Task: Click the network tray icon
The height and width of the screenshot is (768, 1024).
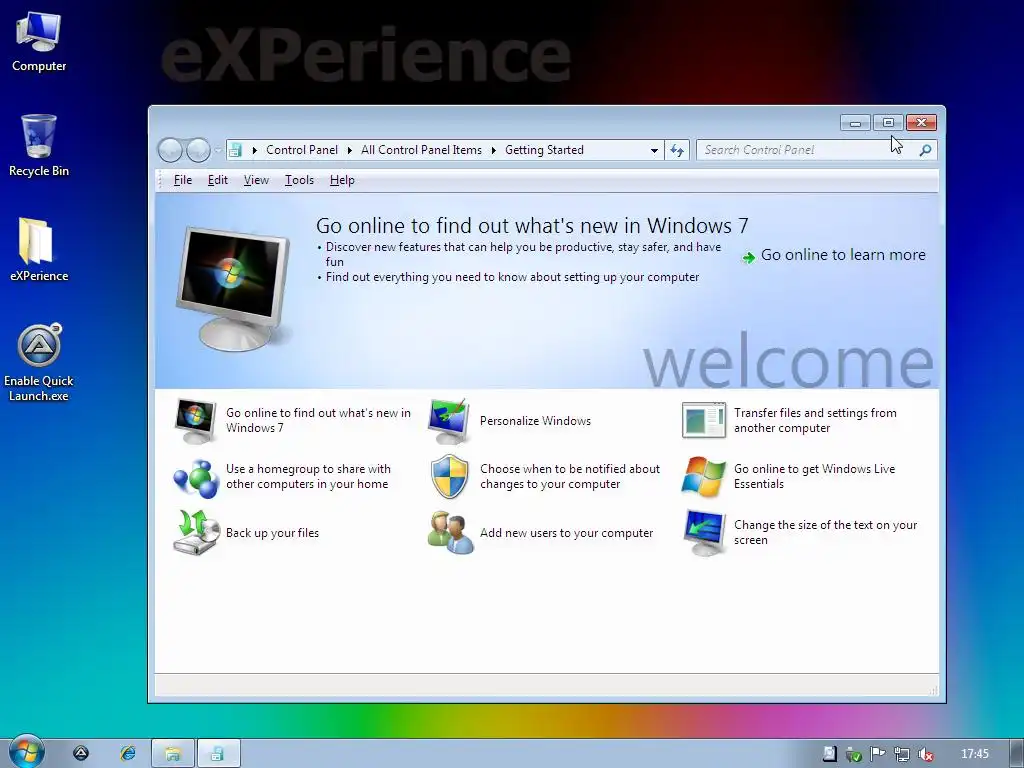Action: (x=901, y=754)
